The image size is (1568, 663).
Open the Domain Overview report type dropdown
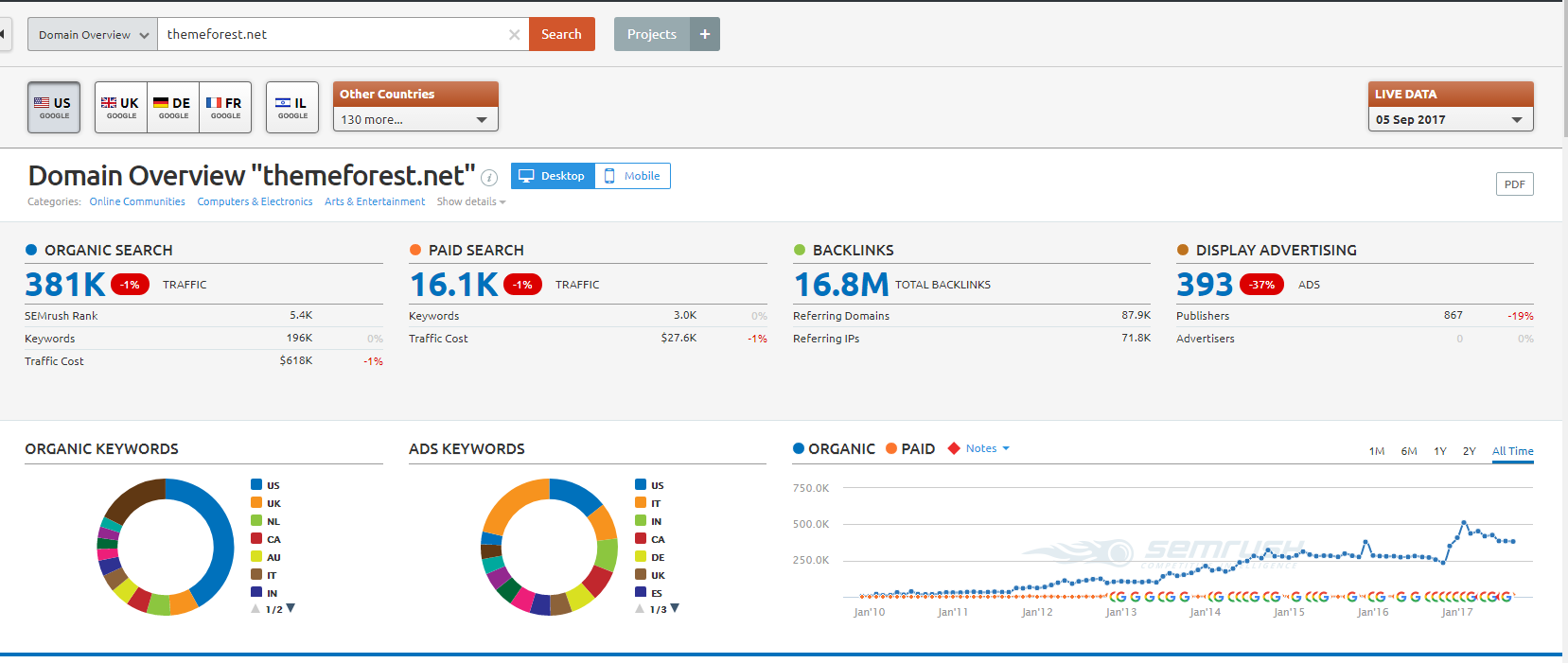93,34
